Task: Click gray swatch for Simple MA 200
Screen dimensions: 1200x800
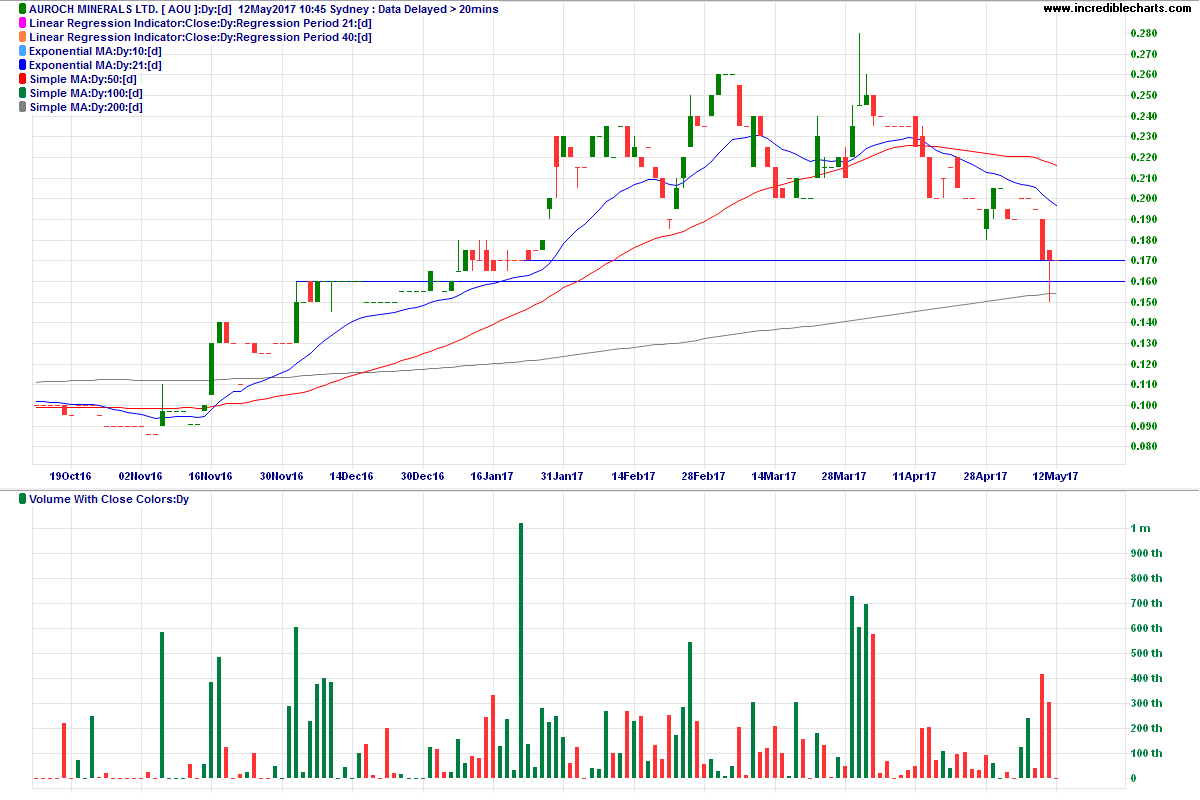Action: 23,107
